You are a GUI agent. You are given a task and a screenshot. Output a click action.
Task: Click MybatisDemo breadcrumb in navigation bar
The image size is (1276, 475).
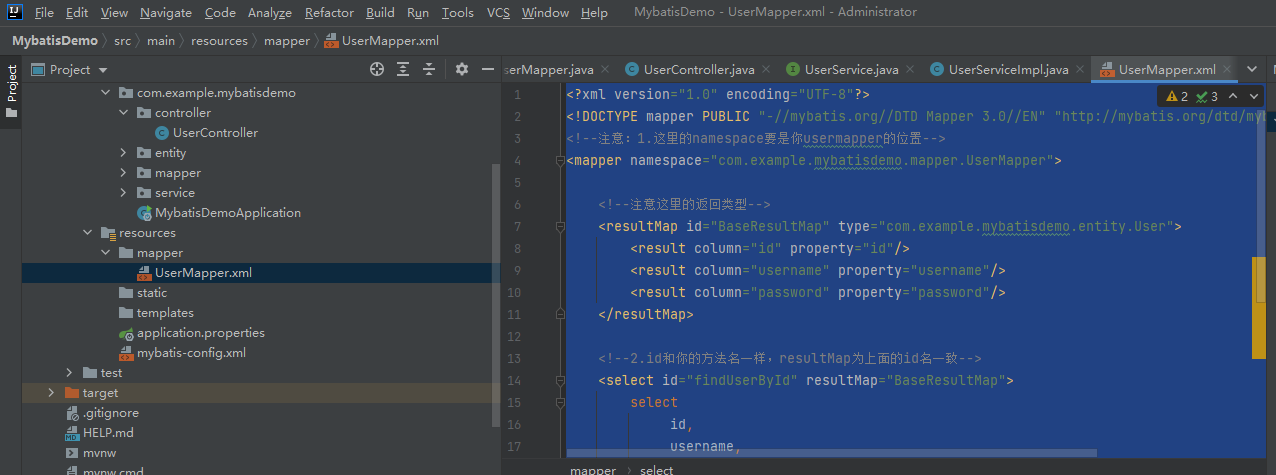click(55, 41)
